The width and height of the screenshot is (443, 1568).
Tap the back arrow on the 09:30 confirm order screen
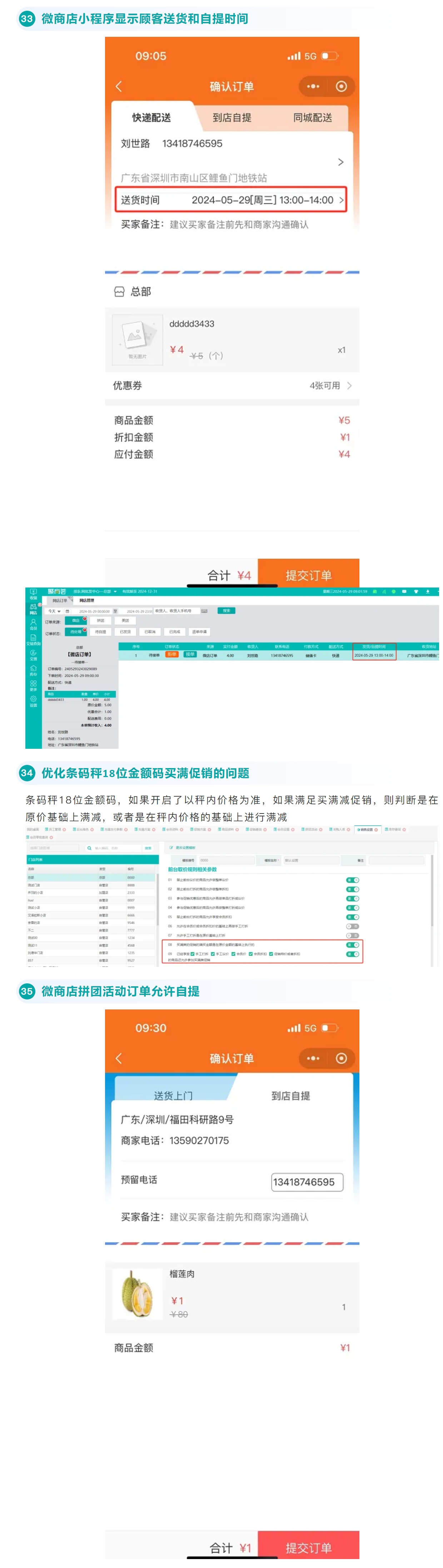click(x=119, y=1058)
